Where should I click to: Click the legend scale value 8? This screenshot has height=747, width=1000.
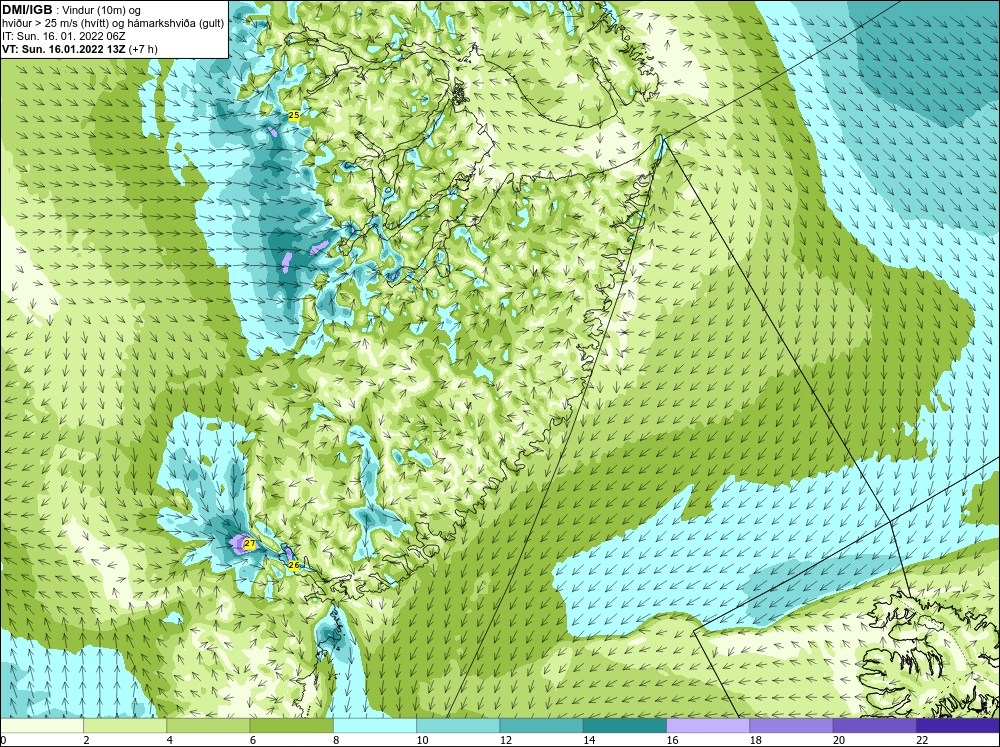point(336,740)
